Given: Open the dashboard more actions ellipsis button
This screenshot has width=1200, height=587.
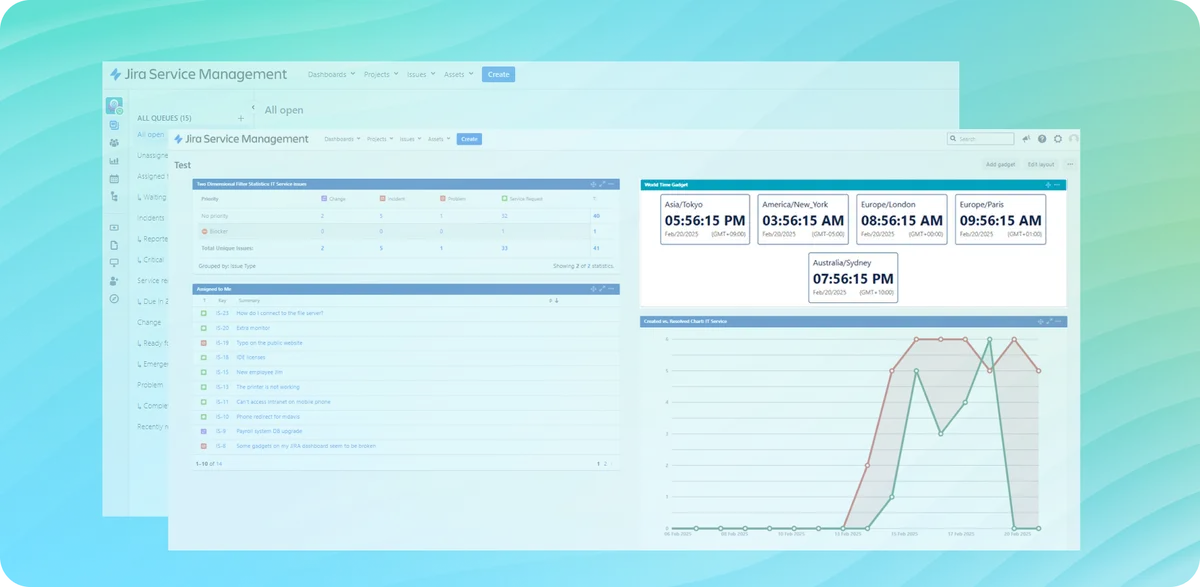Looking at the screenshot, I should (x=1070, y=164).
